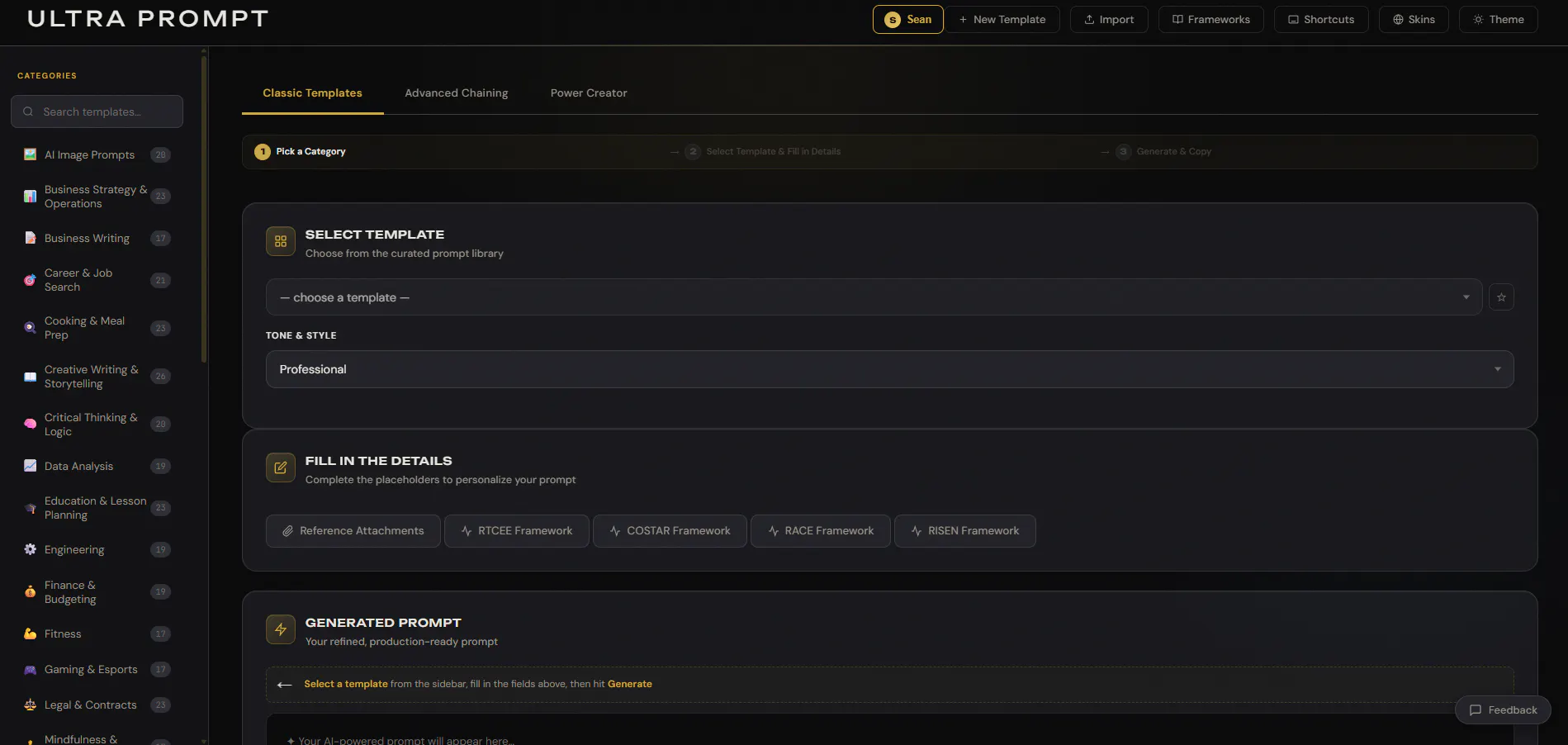Click the New Template button
This screenshot has width=1568, height=745.
point(1002,20)
